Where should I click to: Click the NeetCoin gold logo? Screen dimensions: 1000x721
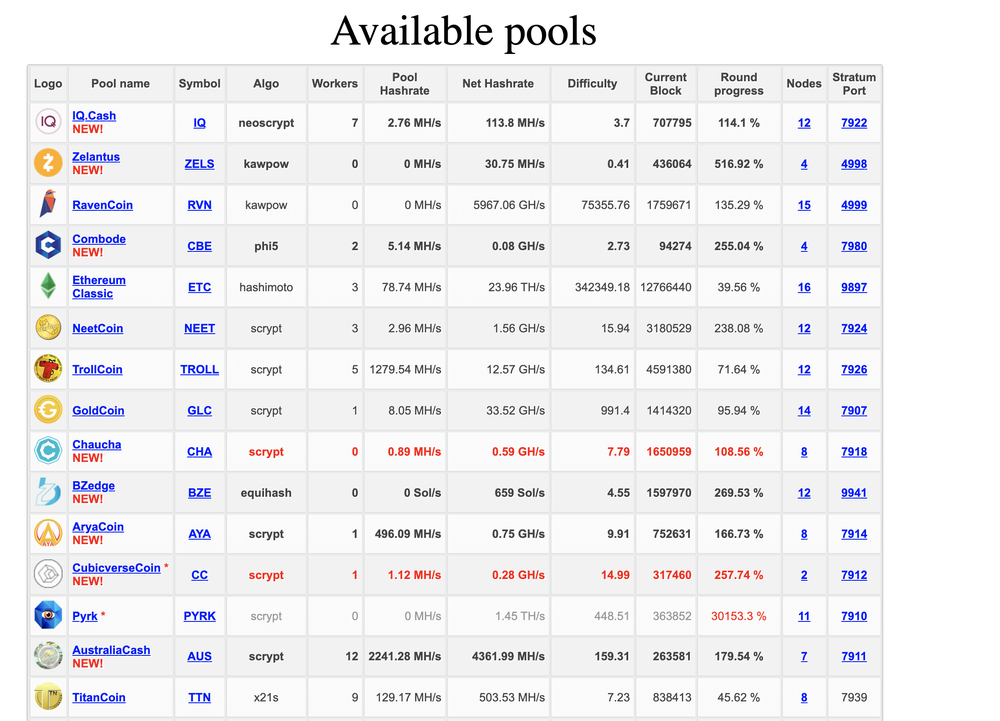(48, 328)
